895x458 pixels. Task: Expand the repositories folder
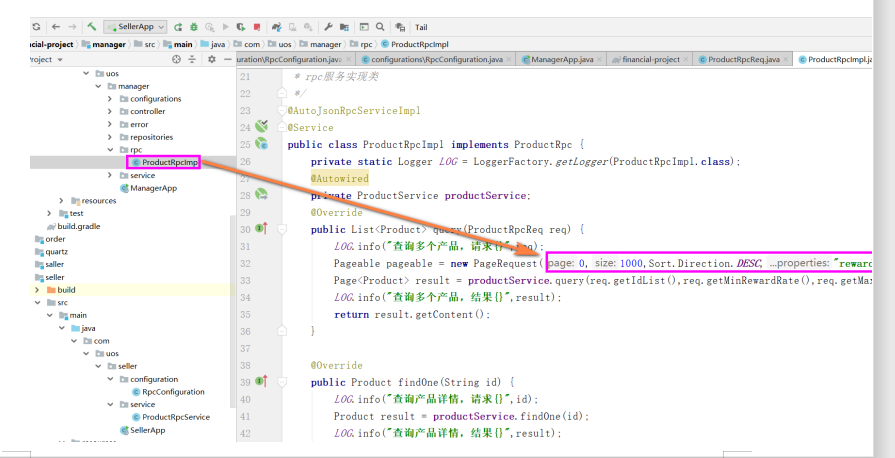click(110, 137)
